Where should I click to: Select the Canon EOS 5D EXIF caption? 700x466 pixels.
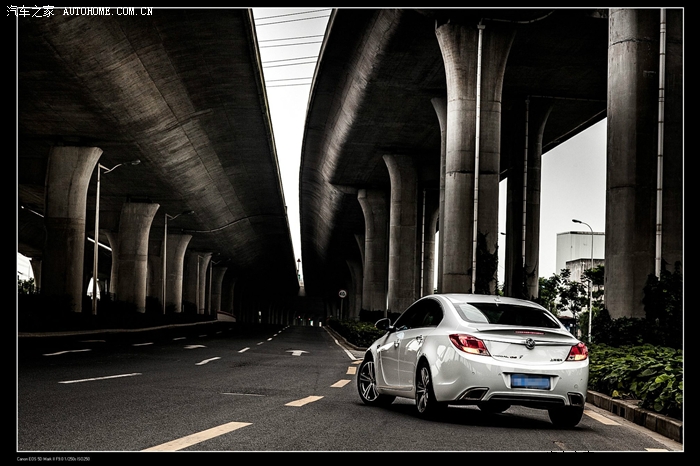(53, 459)
